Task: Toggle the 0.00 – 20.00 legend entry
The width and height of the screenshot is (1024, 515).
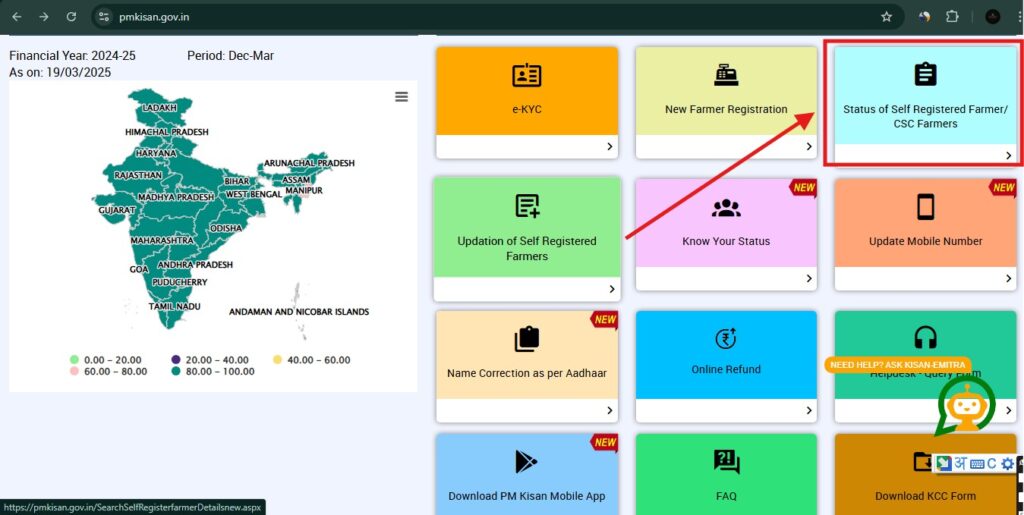Action: (106, 360)
